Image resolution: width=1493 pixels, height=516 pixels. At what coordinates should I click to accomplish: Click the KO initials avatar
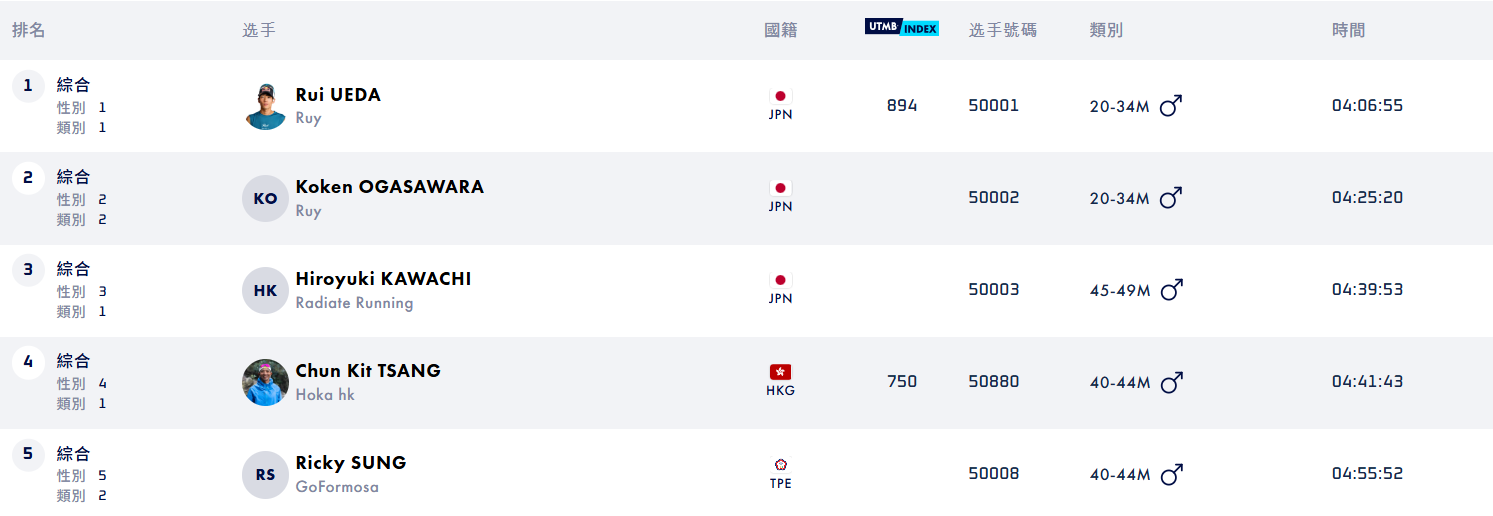click(x=265, y=198)
